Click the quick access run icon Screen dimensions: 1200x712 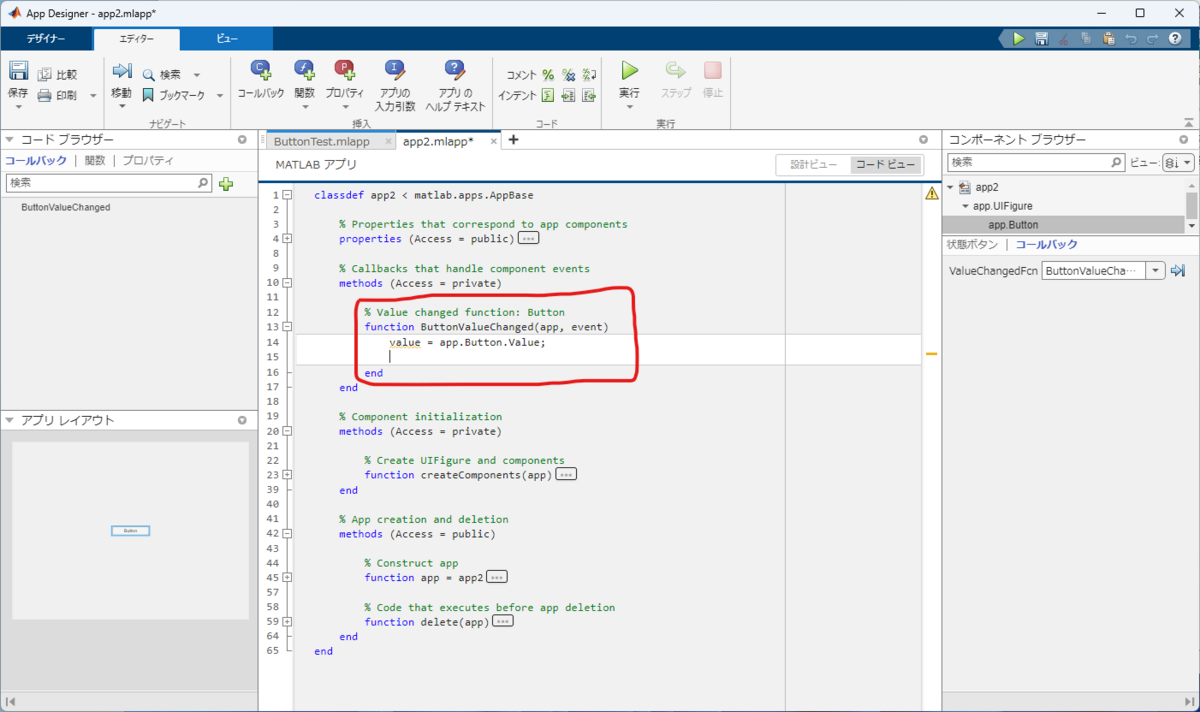click(x=1018, y=39)
